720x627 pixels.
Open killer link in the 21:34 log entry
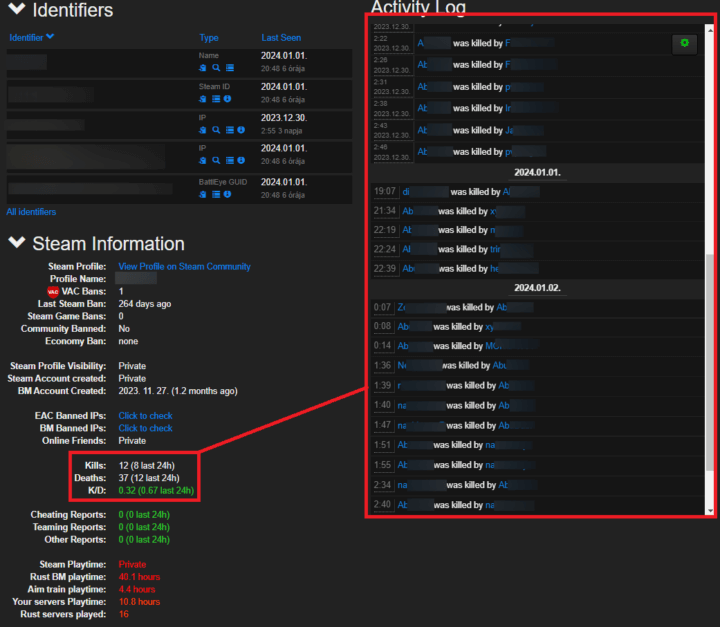(x=507, y=211)
